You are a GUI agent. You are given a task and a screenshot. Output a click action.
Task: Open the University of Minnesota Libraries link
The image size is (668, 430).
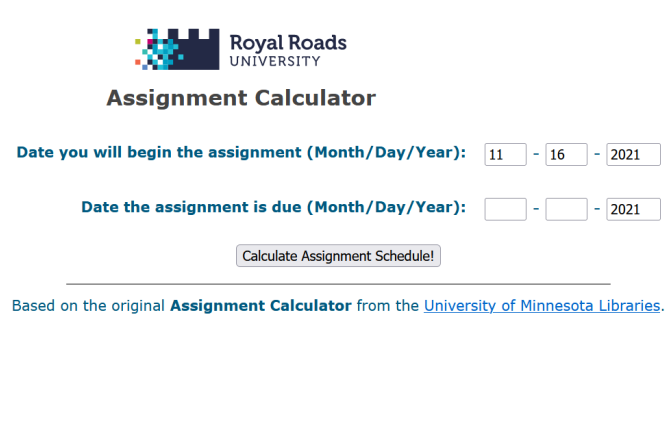[x=542, y=306]
